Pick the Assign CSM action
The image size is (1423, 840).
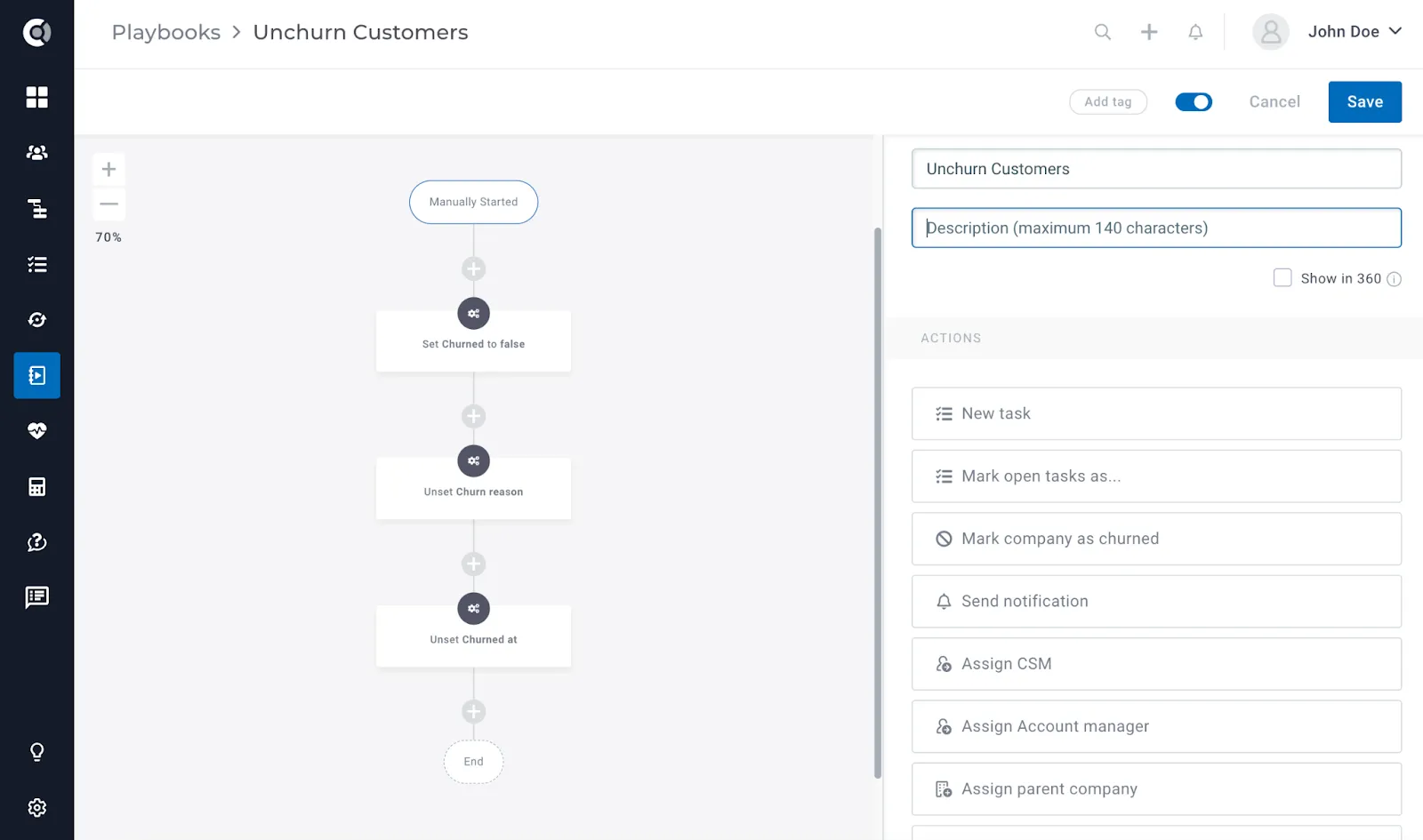[x=1156, y=664]
